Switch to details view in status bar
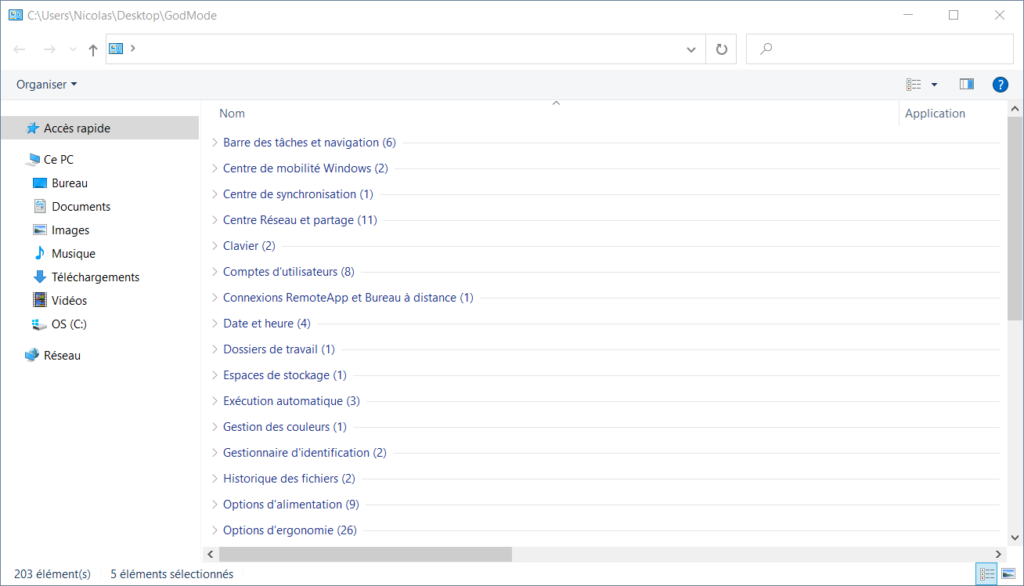The width and height of the screenshot is (1024, 586). (986, 574)
